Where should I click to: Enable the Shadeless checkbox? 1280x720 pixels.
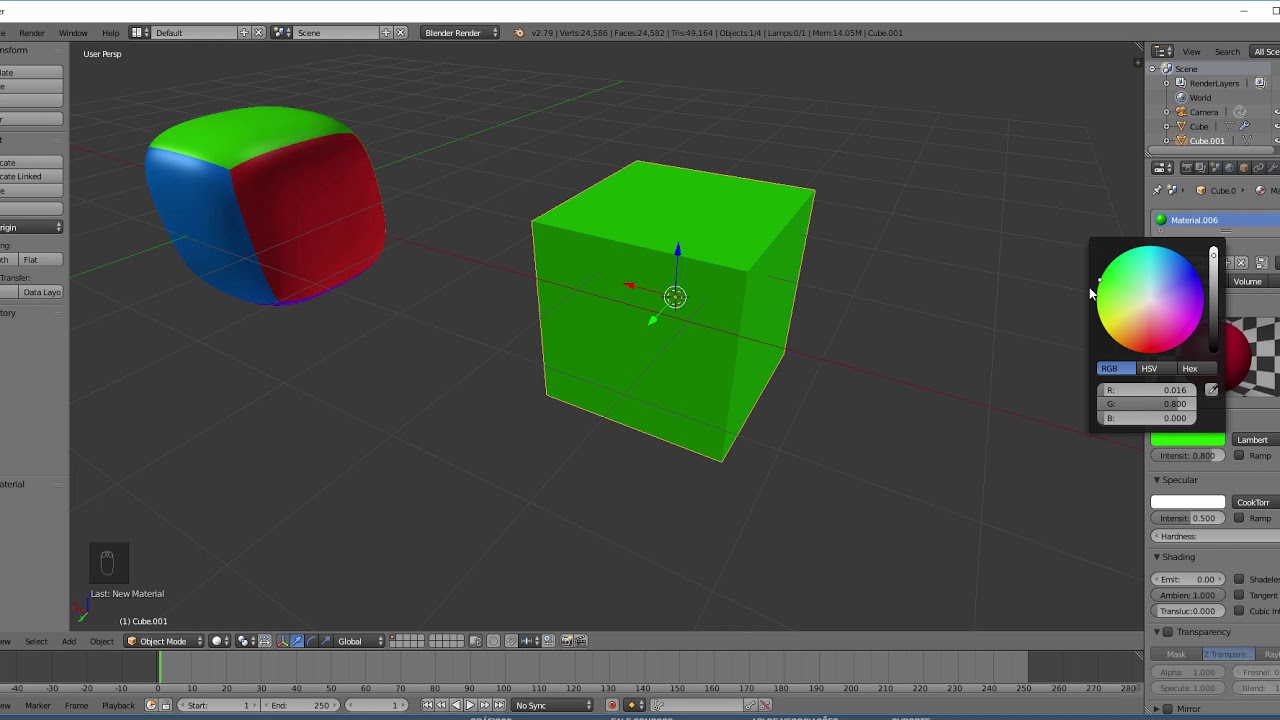coord(1239,579)
